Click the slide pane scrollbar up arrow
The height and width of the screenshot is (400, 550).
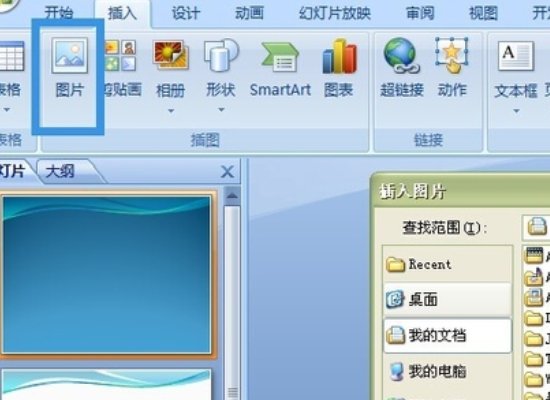click(x=232, y=196)
